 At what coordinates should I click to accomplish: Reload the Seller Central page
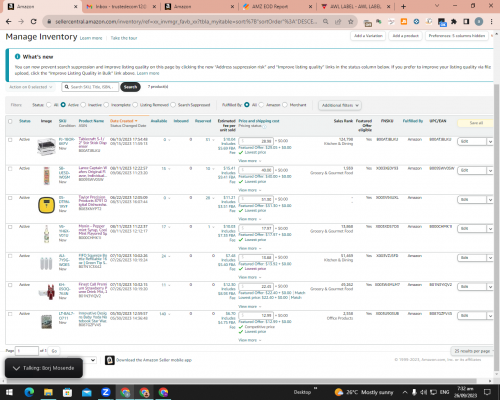pyautogui.click(x=33, y=22)
